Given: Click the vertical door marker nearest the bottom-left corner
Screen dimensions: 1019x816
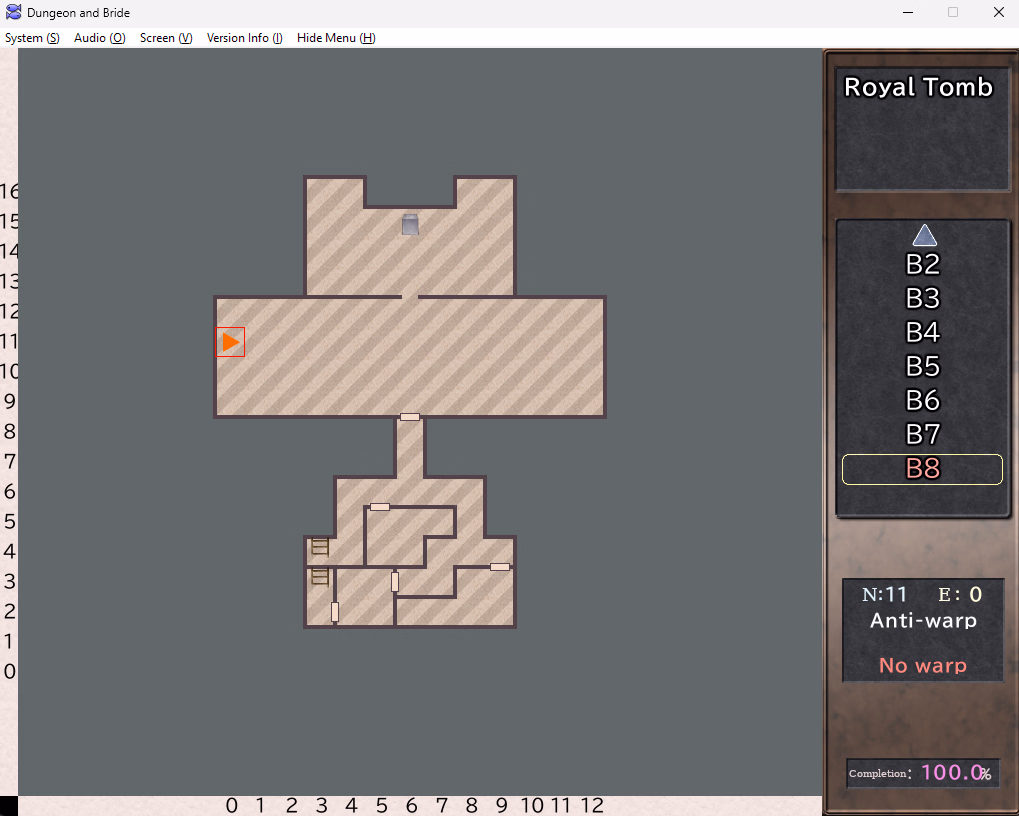Looking at the screenshot, I should (335, 612).
